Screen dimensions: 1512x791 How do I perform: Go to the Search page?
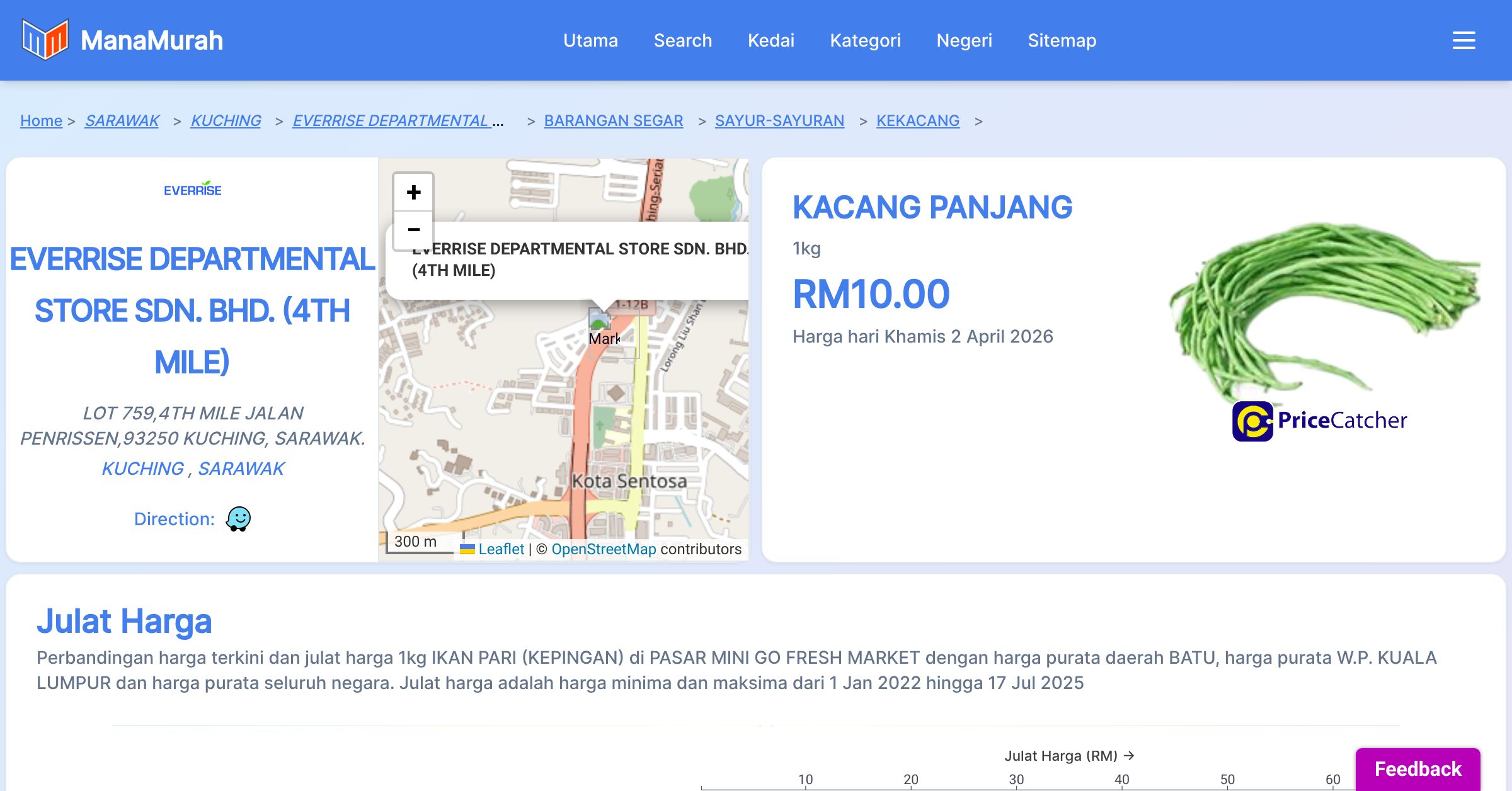682,40
